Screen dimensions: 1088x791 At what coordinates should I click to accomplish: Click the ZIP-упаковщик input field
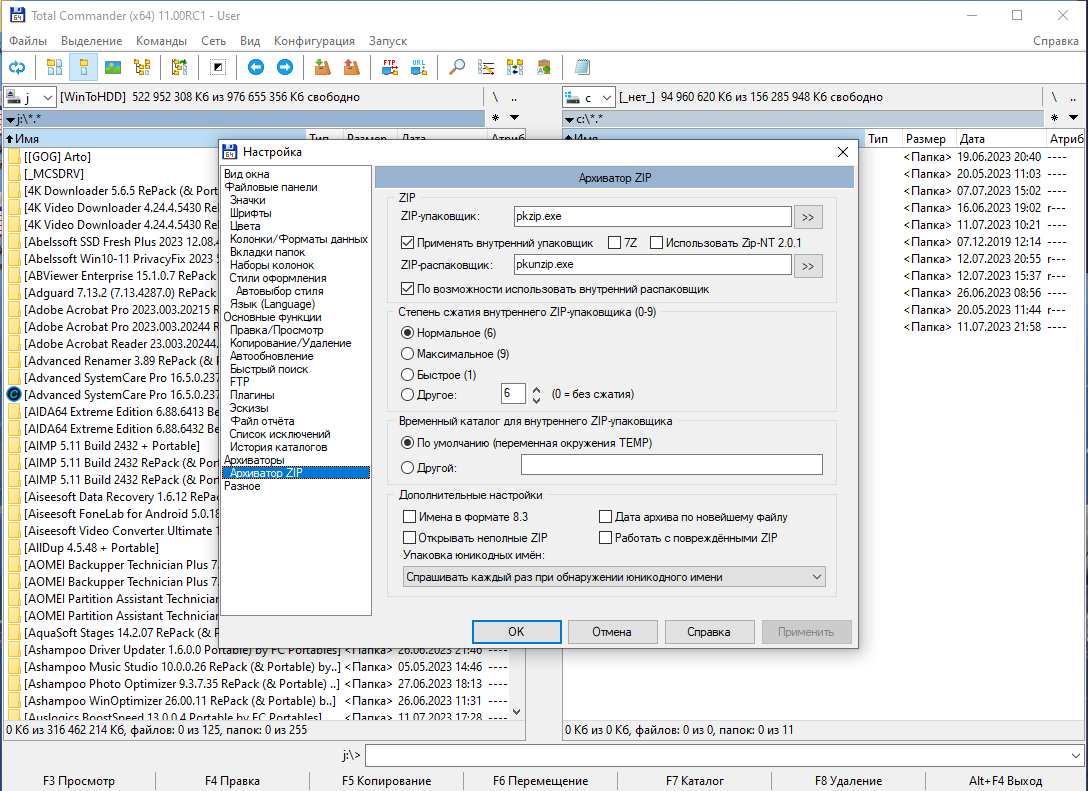[652, 216]
